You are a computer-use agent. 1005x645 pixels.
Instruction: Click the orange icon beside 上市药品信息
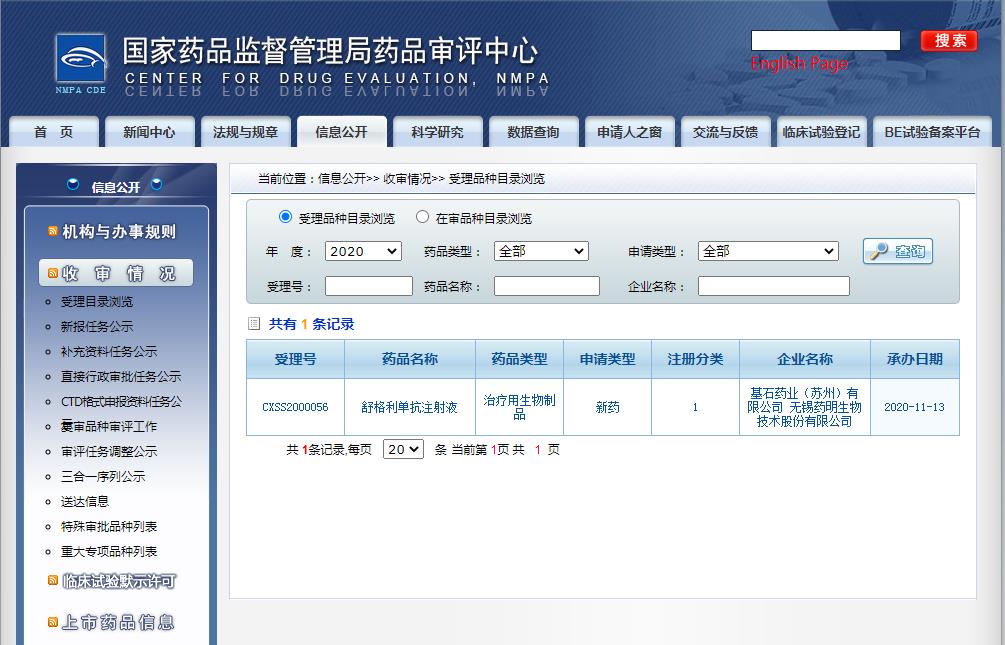click(53, 622)
